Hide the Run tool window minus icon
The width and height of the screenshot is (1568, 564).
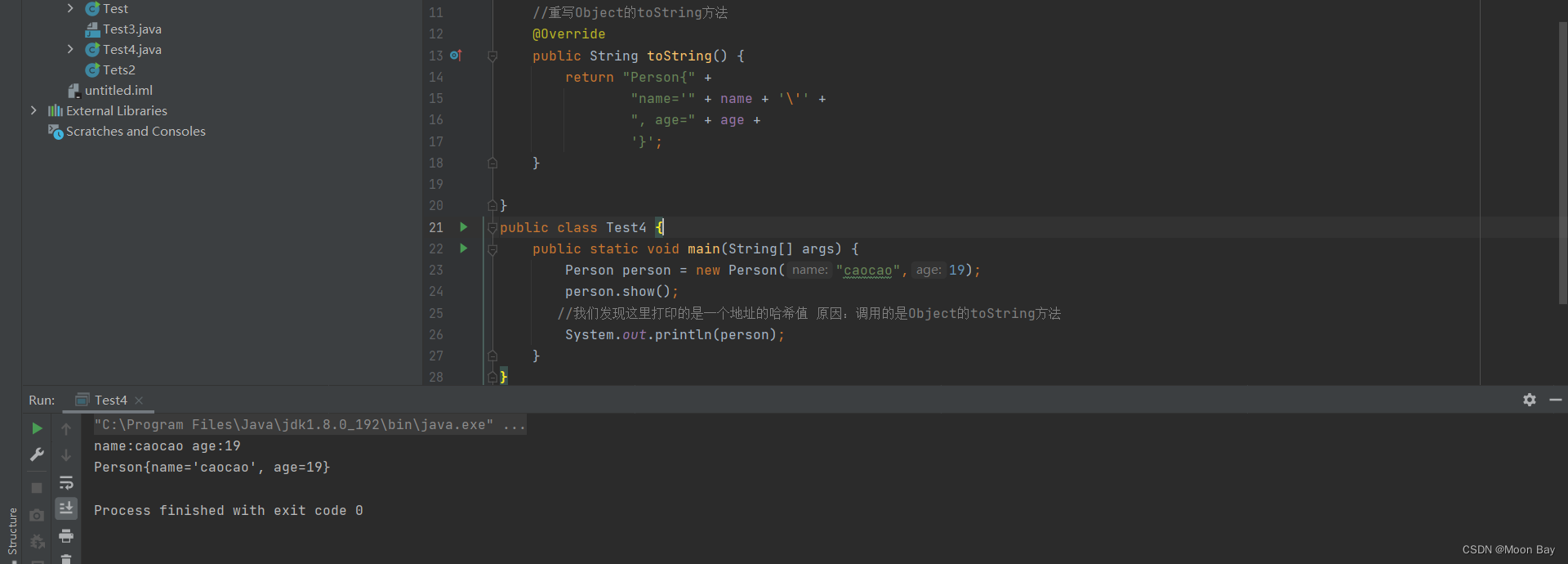pos(1556,400)
